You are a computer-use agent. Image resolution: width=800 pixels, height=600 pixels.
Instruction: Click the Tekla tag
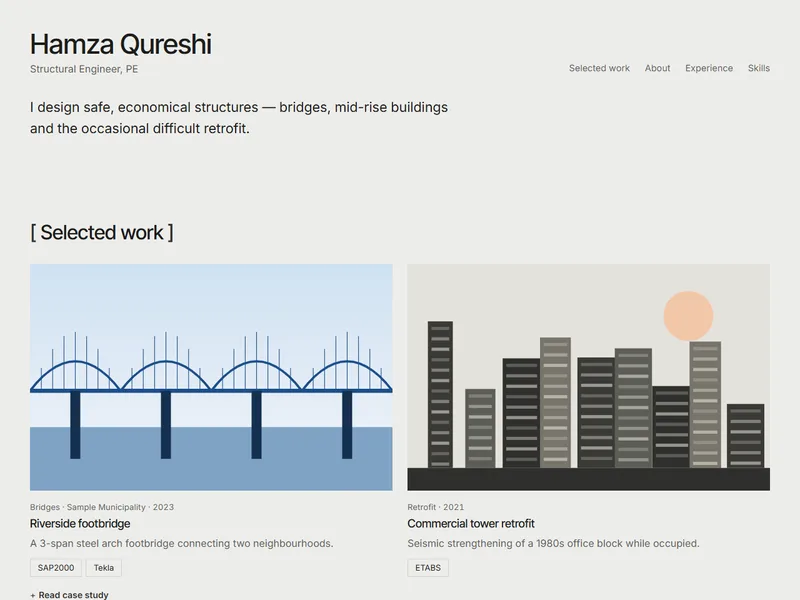[x=104, y=568]
